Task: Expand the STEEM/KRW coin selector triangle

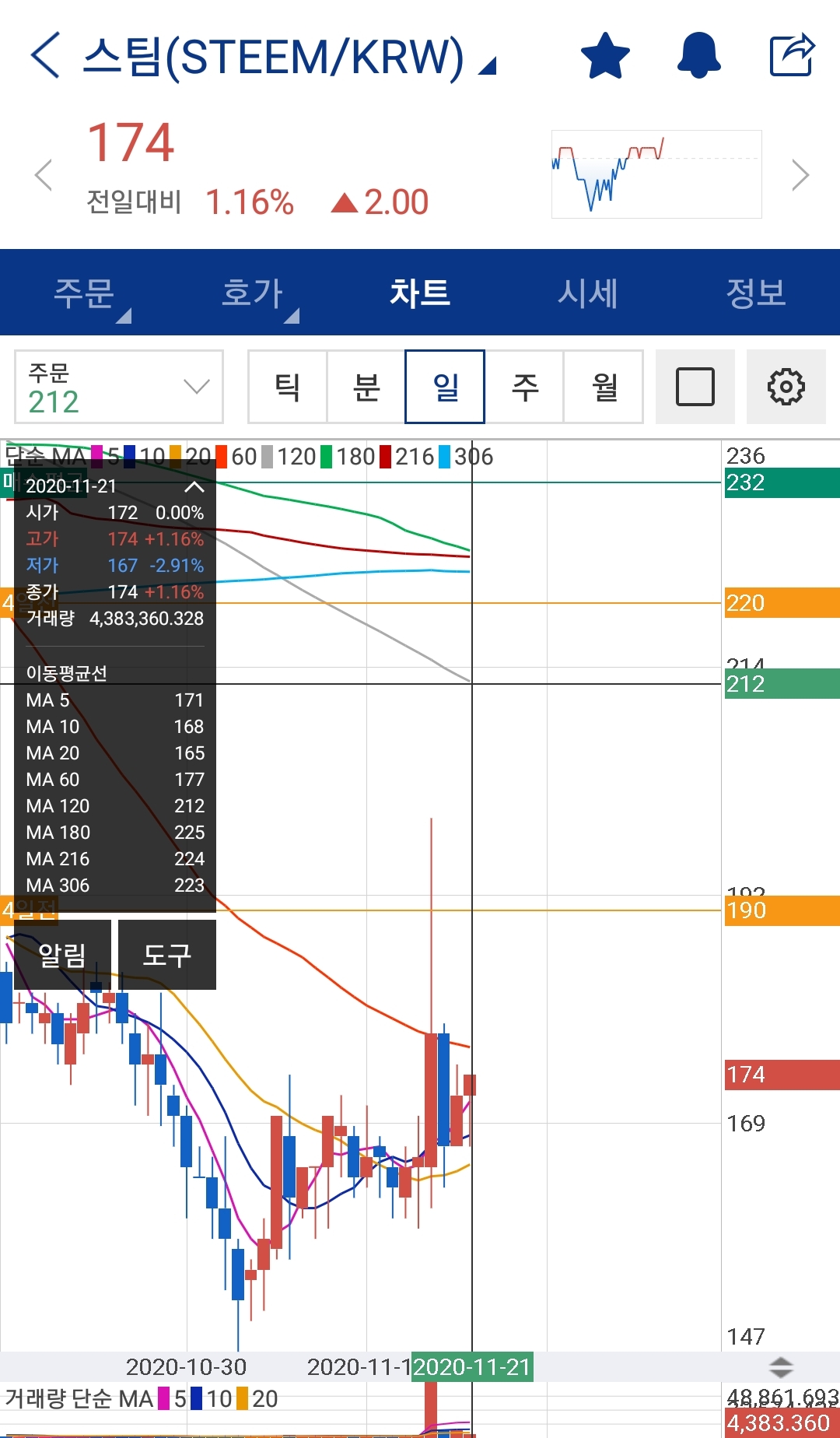Action: point(487,67)
